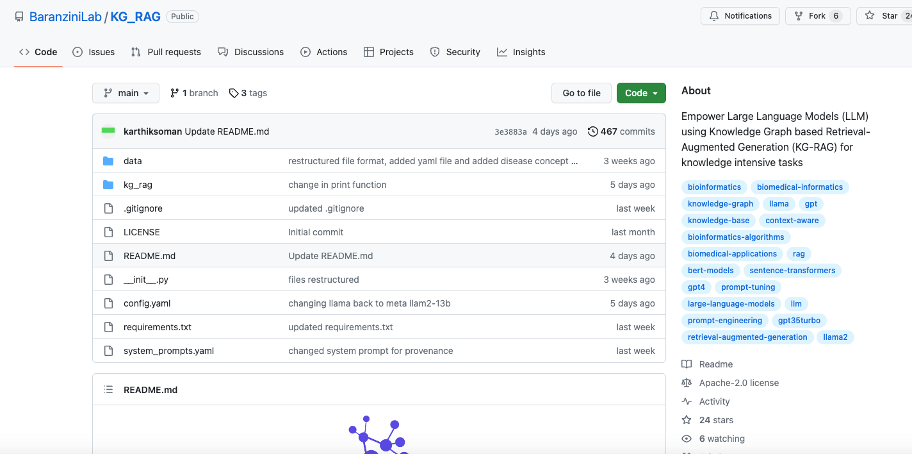Open the kg_rag folder
912x454 pixels.
(138, 185)
